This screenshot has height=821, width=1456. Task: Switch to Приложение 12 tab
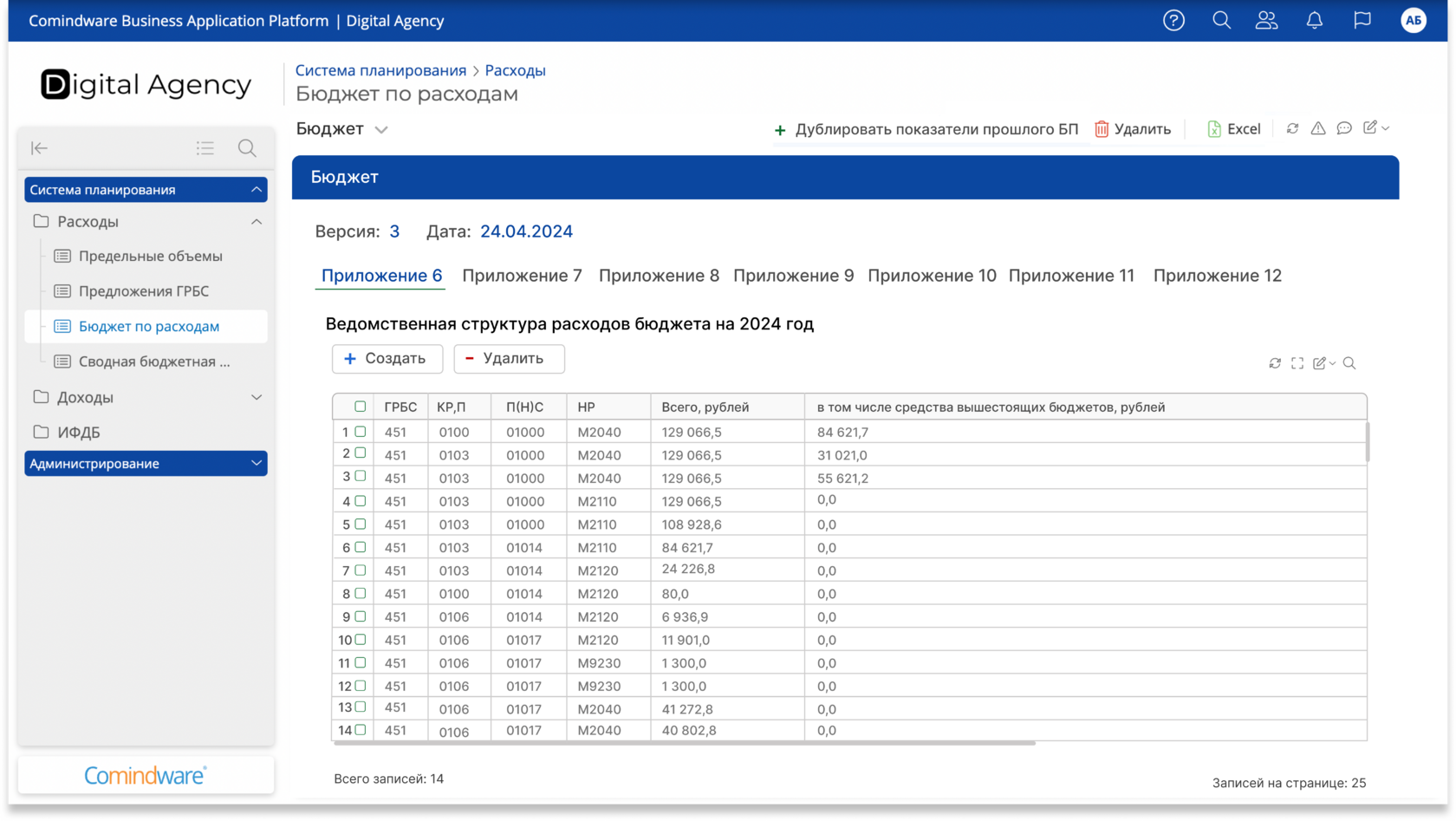1218,276
